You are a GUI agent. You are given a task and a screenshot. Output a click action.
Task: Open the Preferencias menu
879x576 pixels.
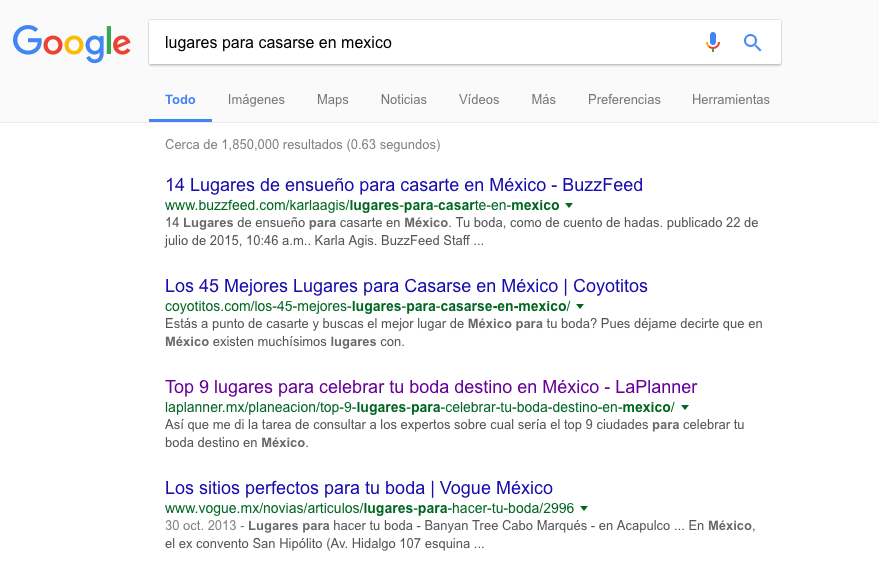pos(624,100)
